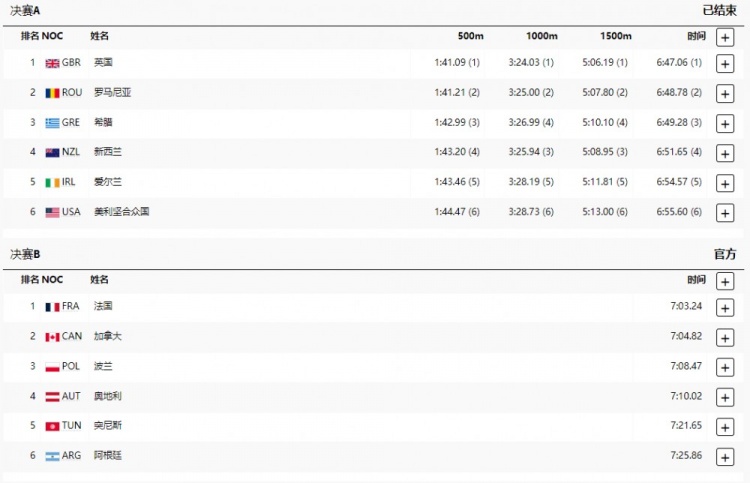
Task: Click the Great Britain flag icon
Action: (52, 62)
